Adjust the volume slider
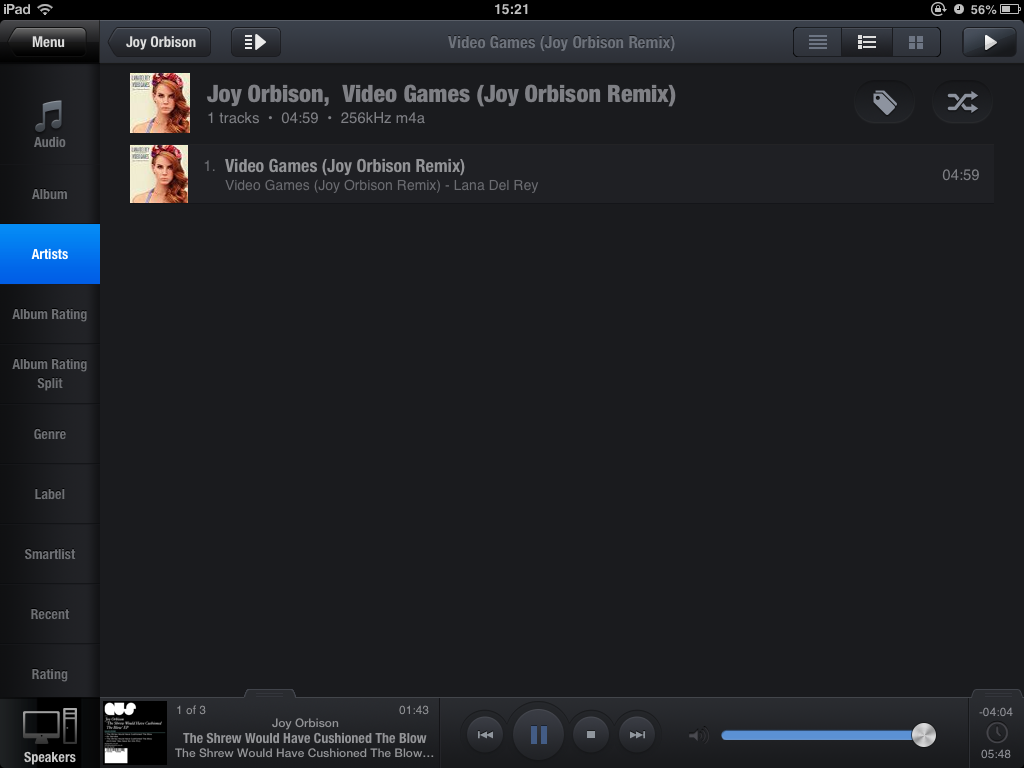This screenshot has width=1024, height=768. (x=828, y=735)
